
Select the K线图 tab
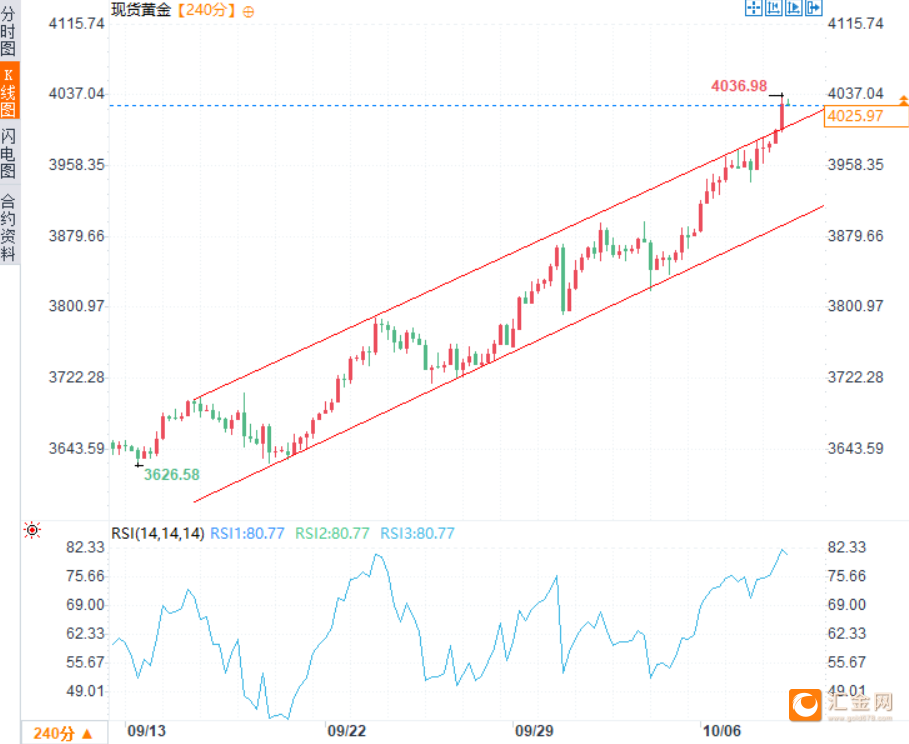[x=9, y=92]
